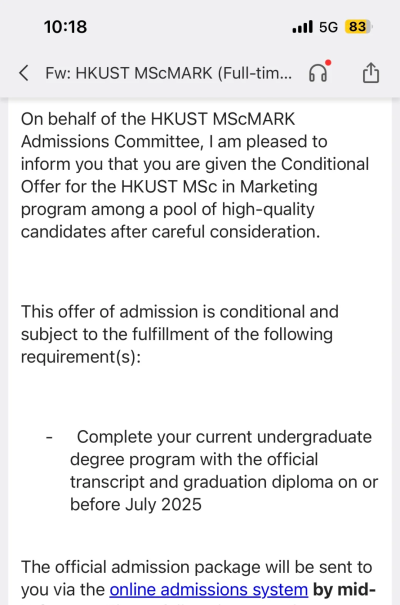Open the online admissions system link
Image resolution: width=400 pixels, height=605 pixels.
[x=209, y=590]
